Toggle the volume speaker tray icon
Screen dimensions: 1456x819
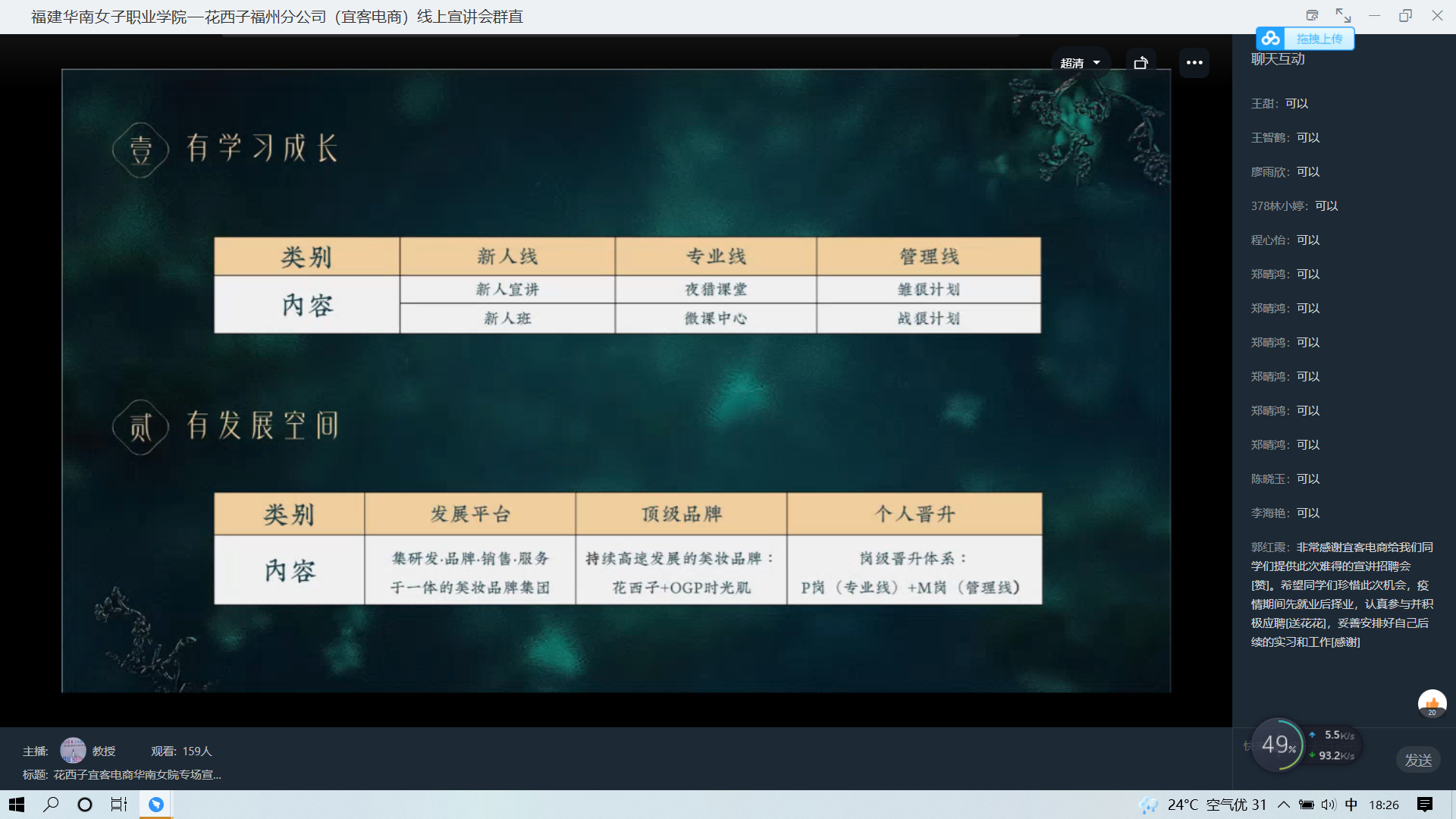[x=1329, y=805]
